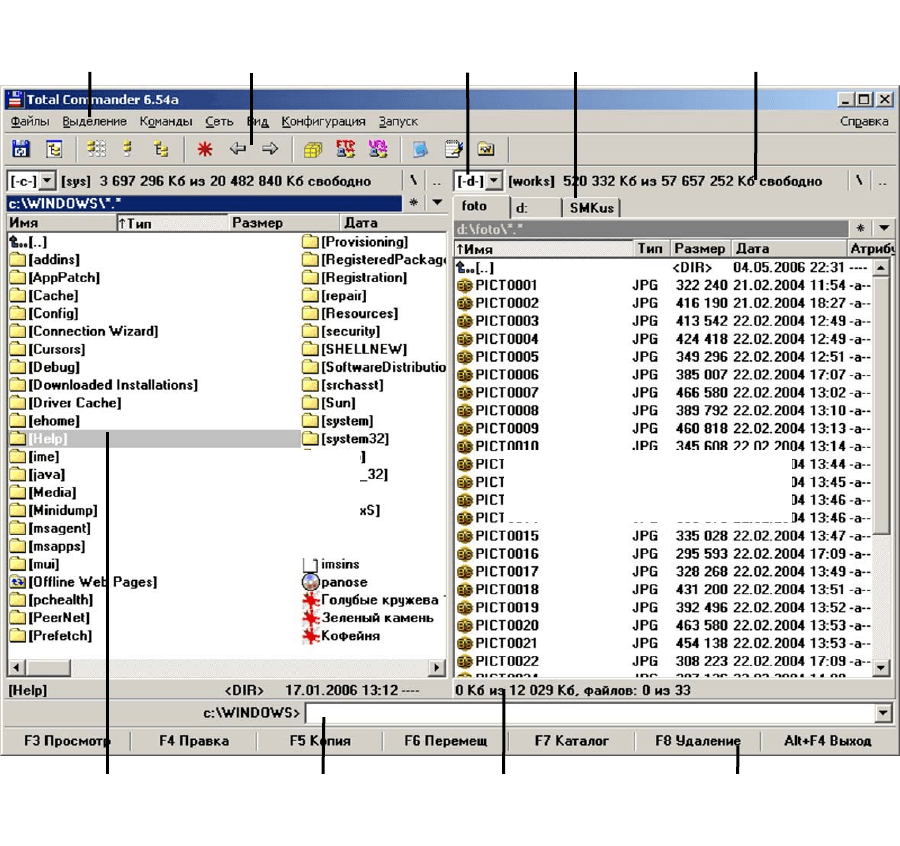Click the right panel asterisk favorites button
Viewport: 900px width, 846px height.
pyautogui.click(x=860, y=228)
